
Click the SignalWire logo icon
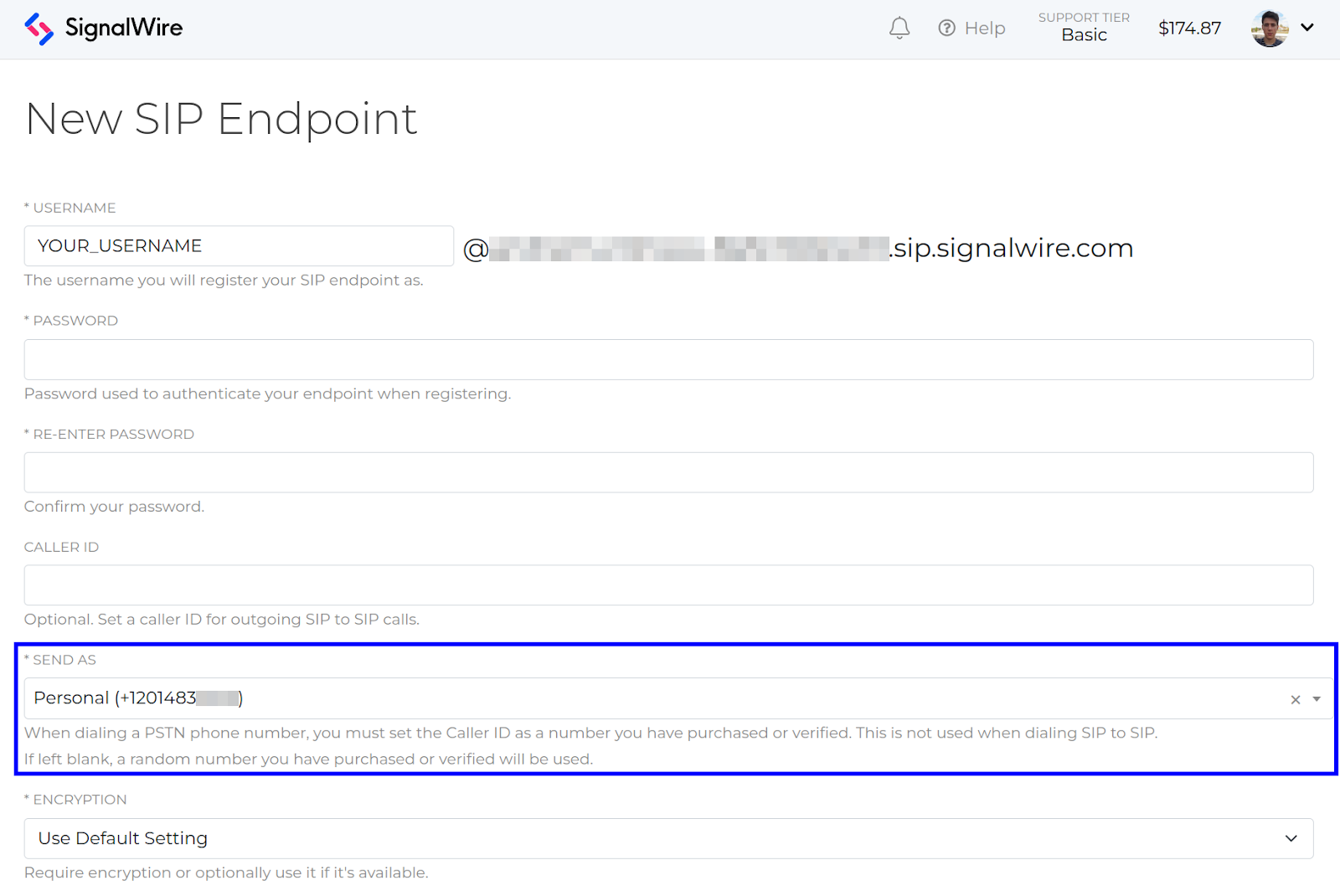click(x=39, y=28)
